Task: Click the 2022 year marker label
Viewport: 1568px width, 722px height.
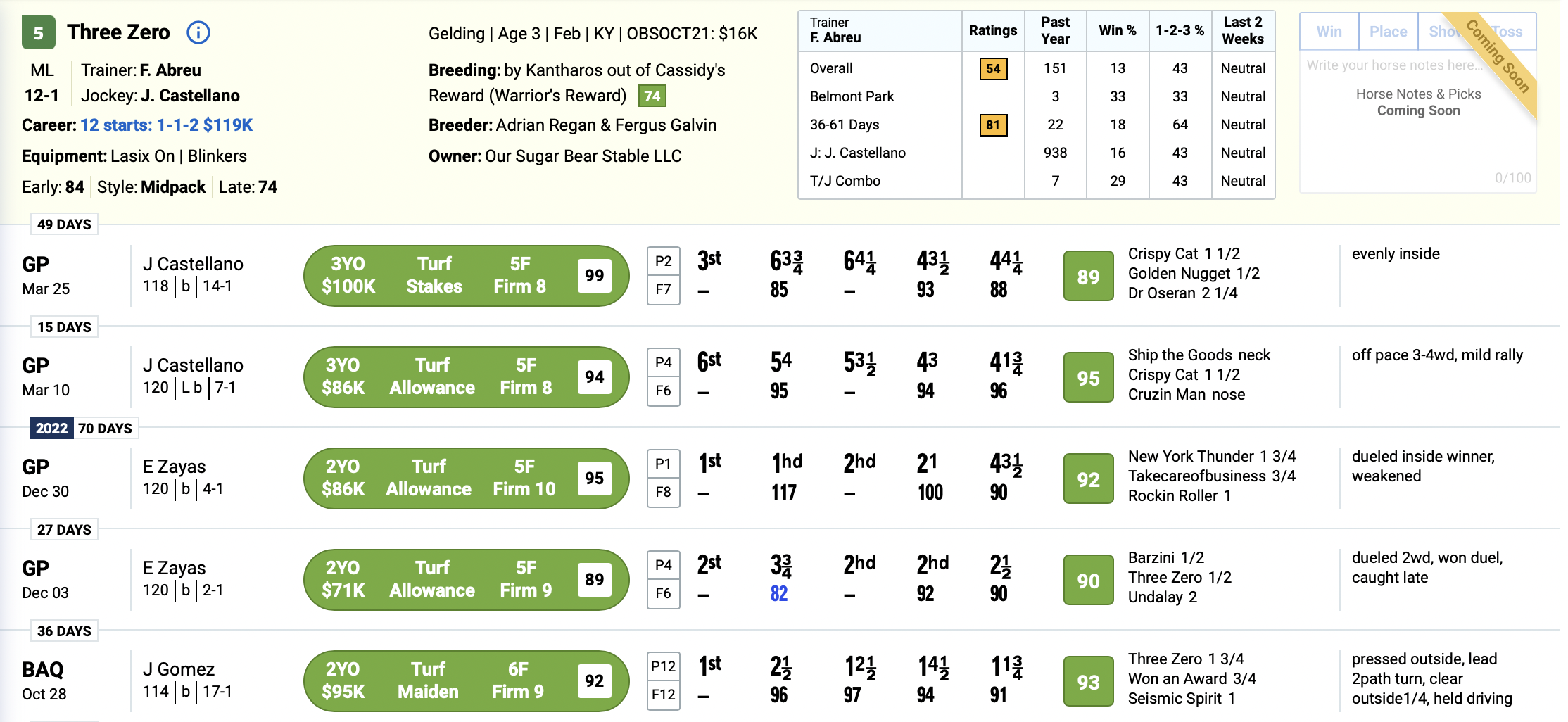Action: (51, 428)
